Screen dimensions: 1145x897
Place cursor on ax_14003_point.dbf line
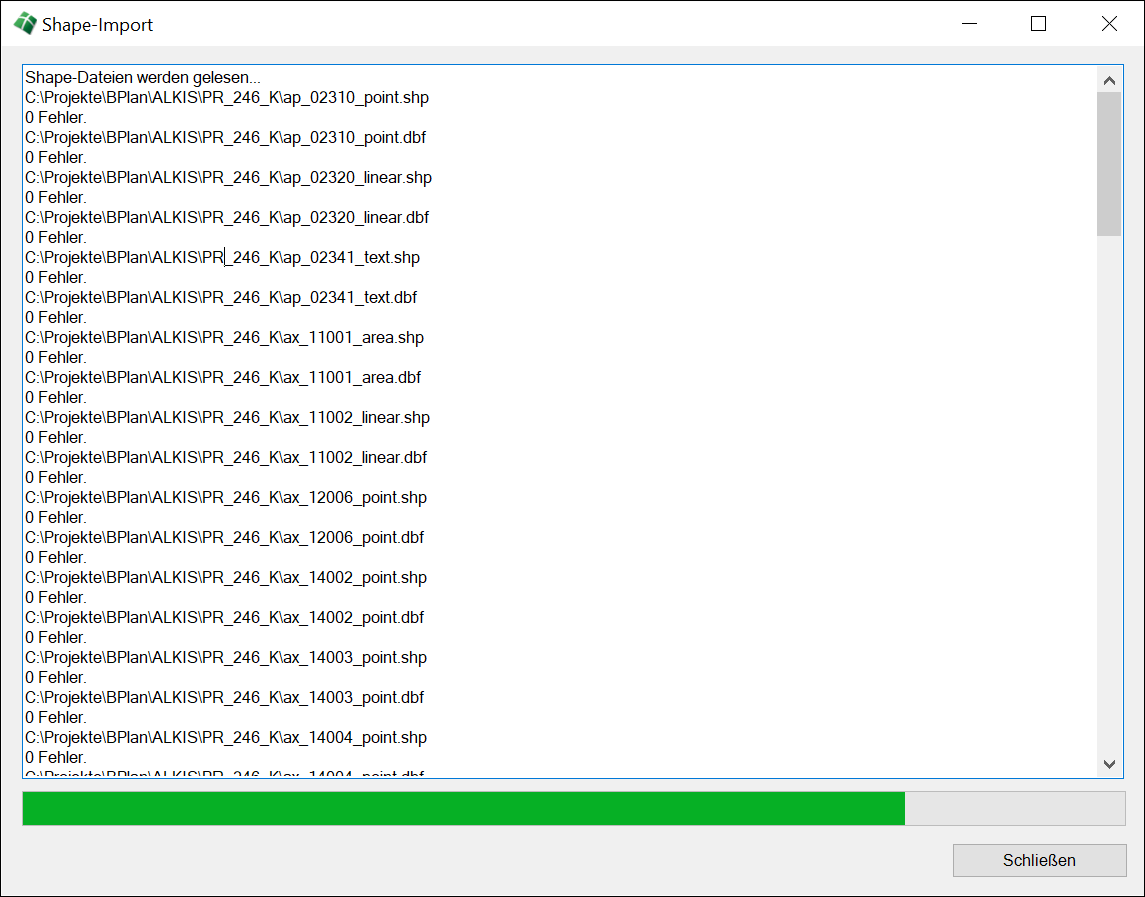click(224, 697)
